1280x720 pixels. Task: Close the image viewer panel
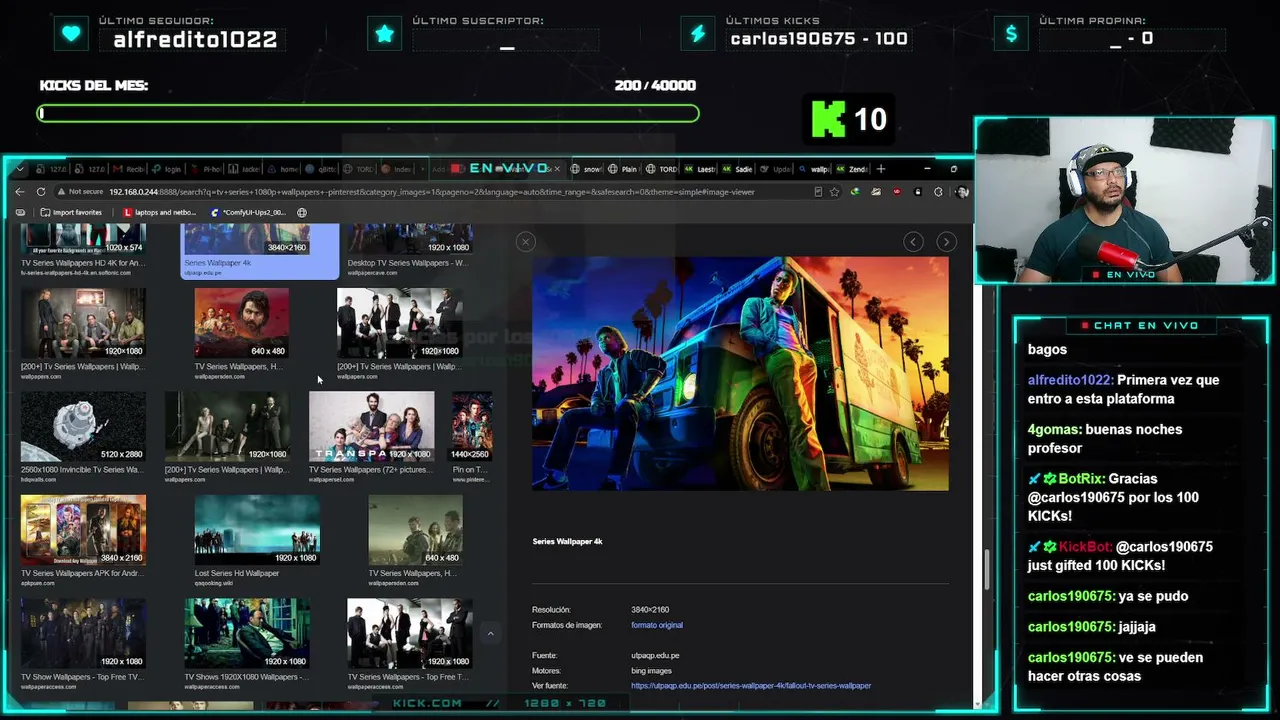pyautogui.click(x=526, y=241)
